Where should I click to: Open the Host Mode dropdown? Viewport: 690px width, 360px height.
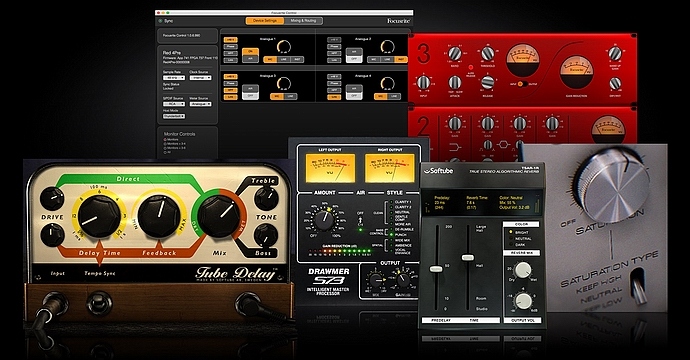coord(174,116)
